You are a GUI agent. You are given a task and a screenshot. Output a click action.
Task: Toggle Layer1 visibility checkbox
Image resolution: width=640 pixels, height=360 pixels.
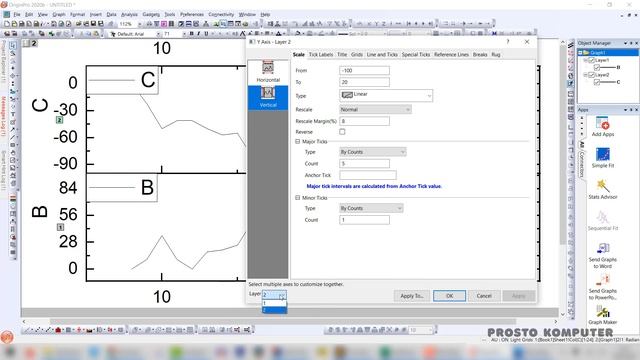pos(591,60)
